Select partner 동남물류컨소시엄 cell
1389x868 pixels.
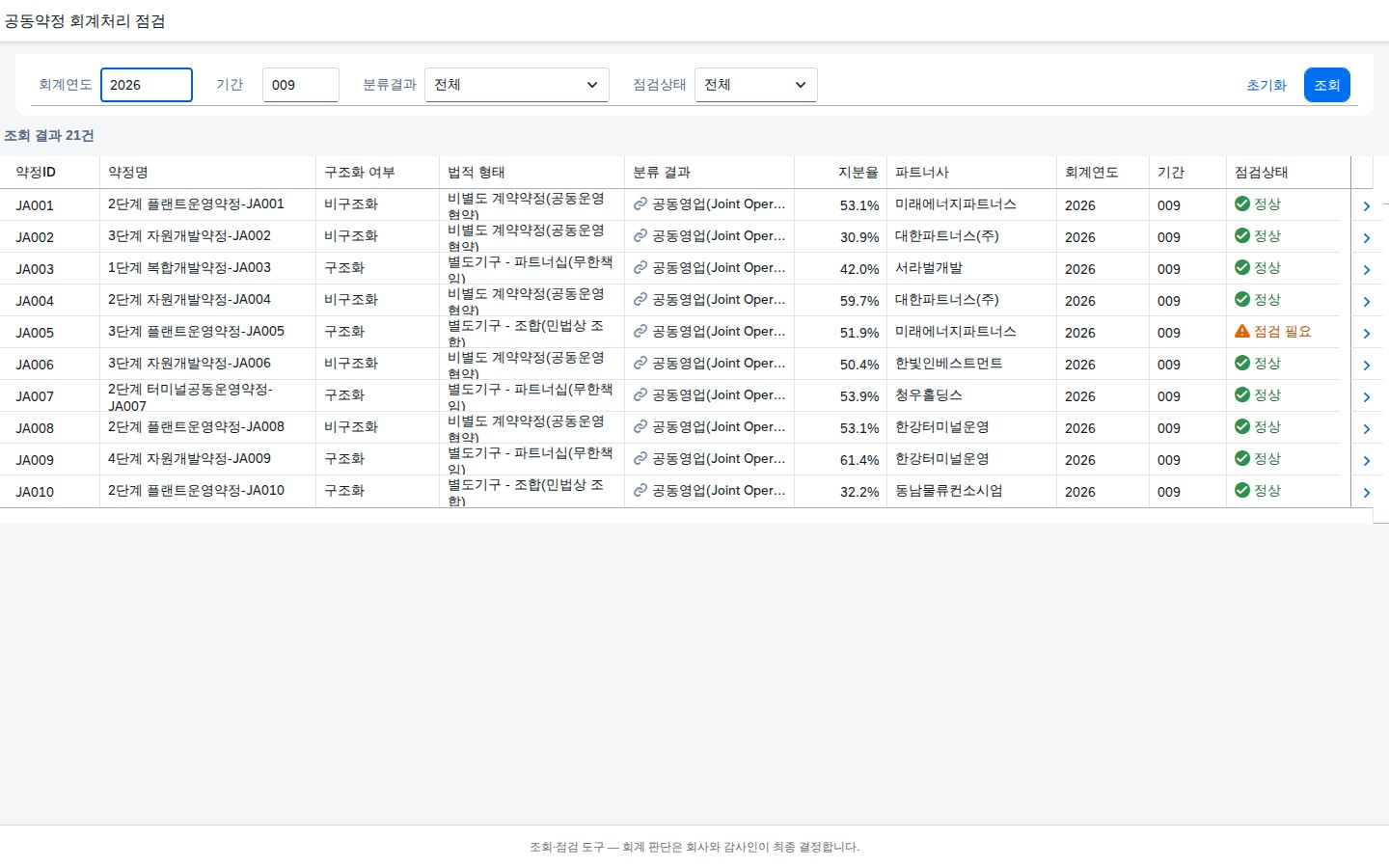(x=971, y=491)
